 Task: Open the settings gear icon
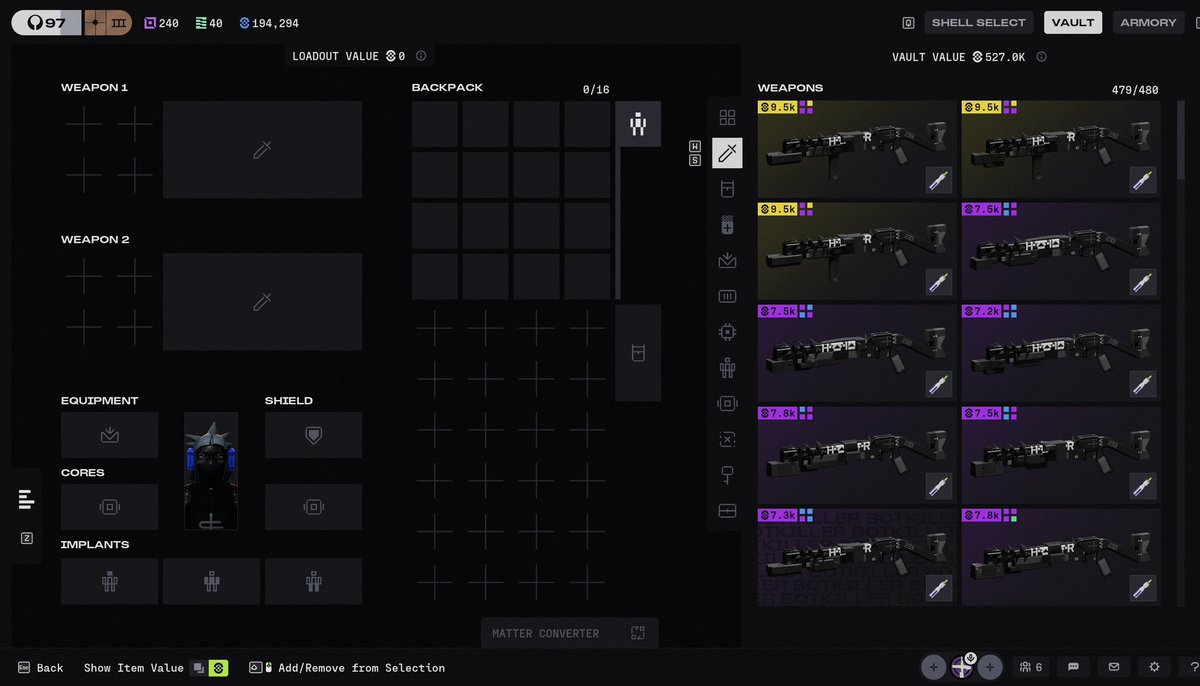point(1154,667)
